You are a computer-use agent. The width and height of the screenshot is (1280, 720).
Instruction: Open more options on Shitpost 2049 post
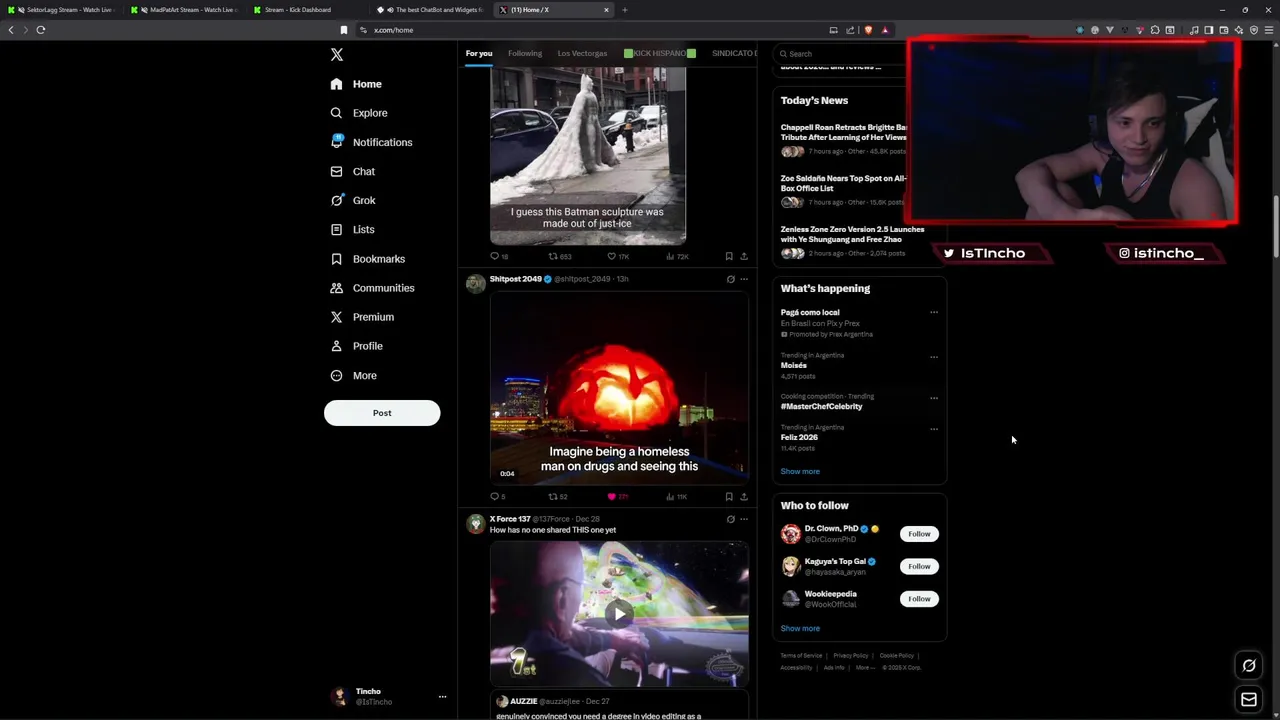(x=743, y=279)
